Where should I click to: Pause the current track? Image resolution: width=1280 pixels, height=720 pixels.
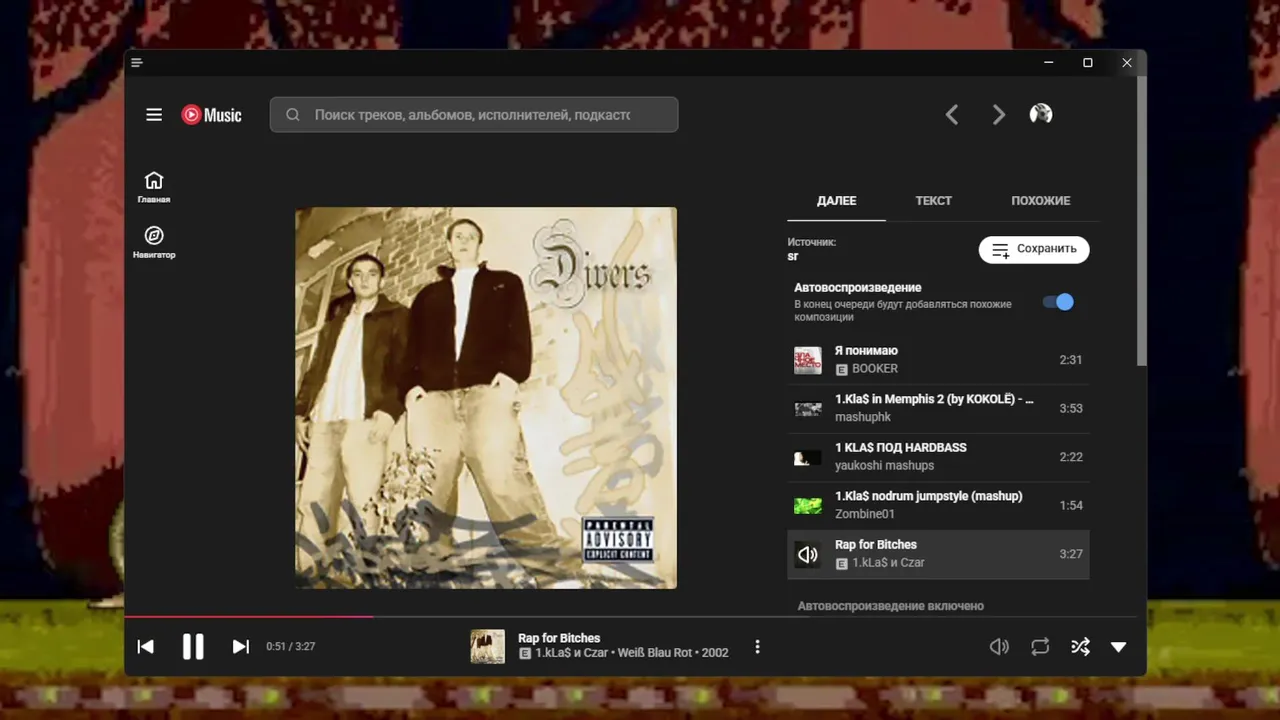(x=193, y=647)
